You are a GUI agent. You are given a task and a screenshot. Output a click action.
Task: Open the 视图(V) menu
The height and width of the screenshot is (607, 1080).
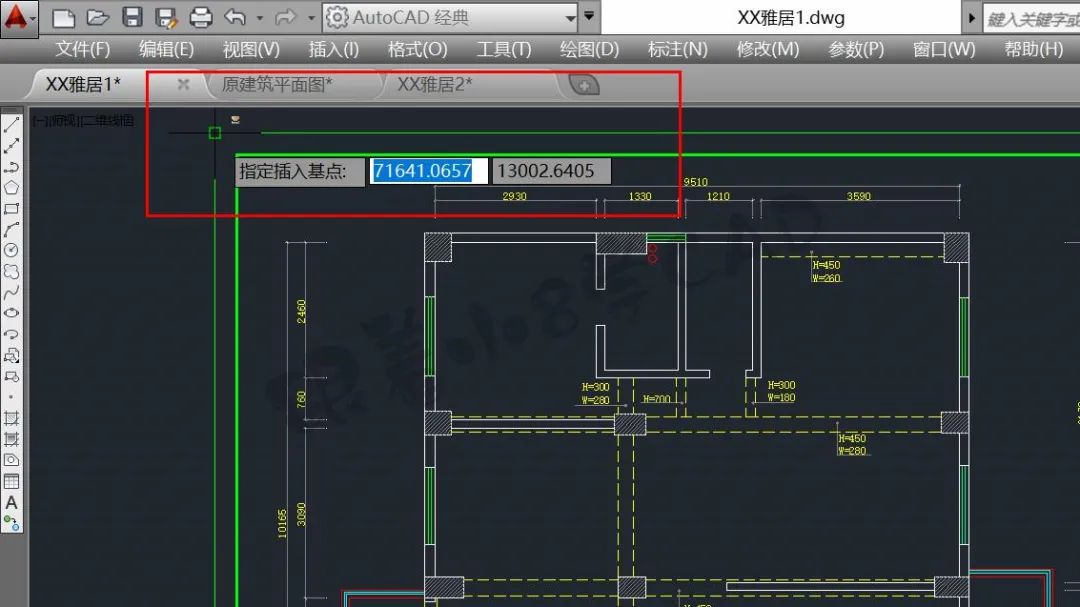coord(251,49)
